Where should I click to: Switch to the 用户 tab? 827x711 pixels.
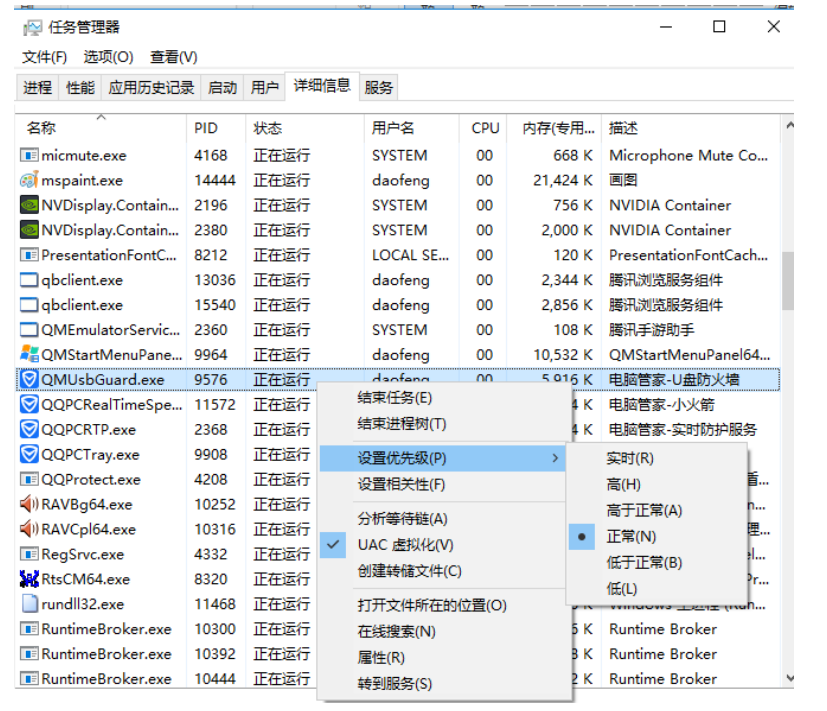point(265,87)
